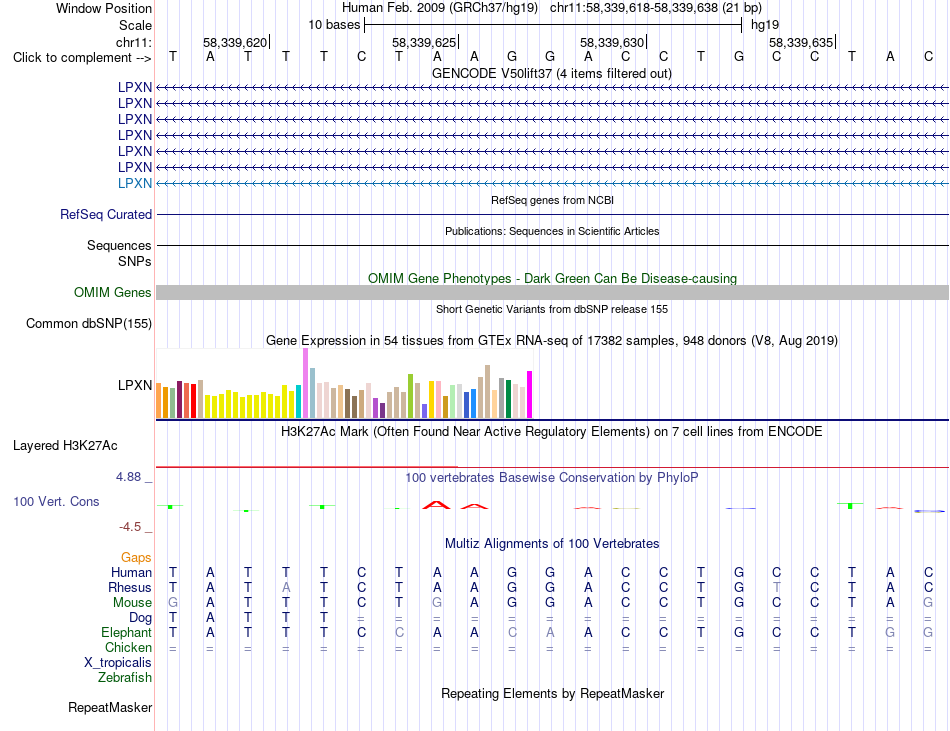
Task: Open the 100 Vert. Cons track label
Action: 56,501
